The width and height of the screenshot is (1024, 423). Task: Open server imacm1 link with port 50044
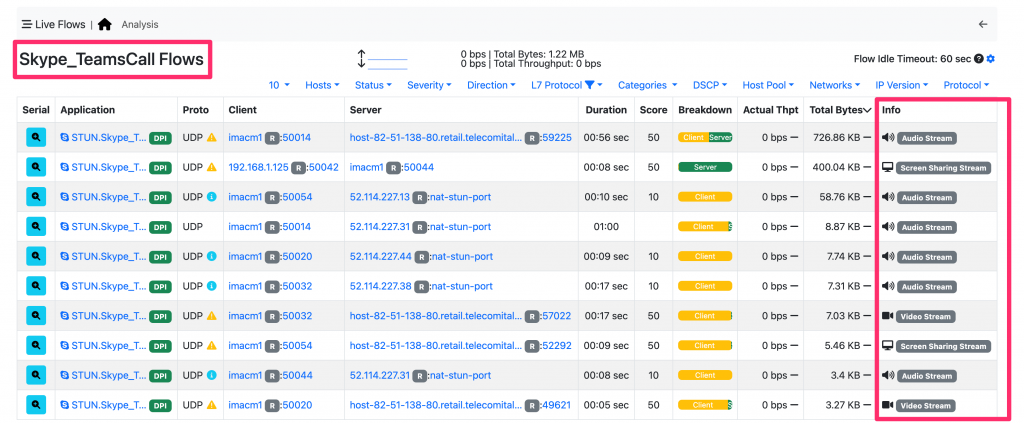[366, 167]
